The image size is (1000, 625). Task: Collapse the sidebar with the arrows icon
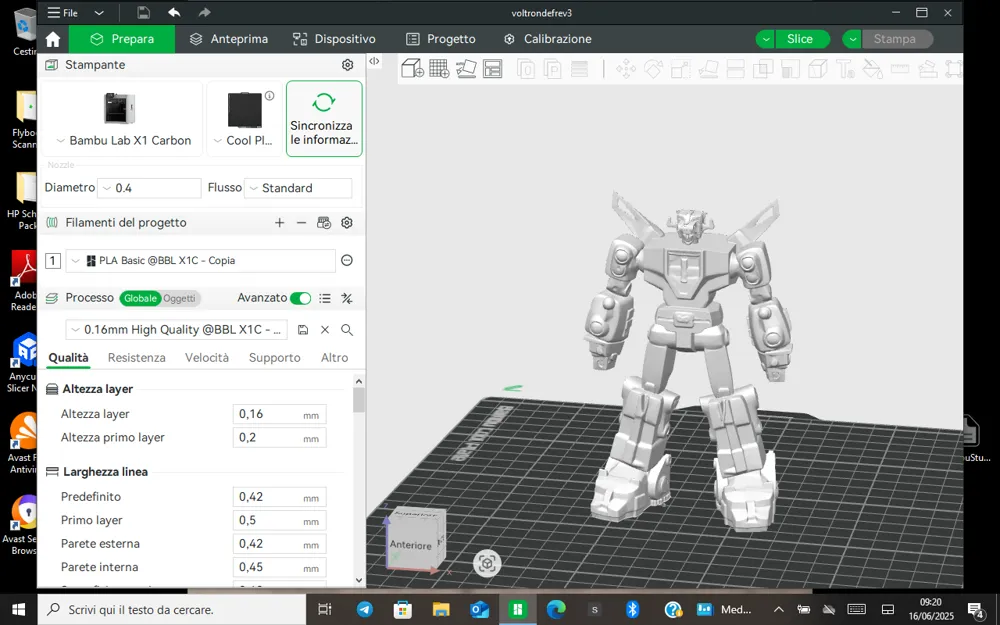pos(374,61)
